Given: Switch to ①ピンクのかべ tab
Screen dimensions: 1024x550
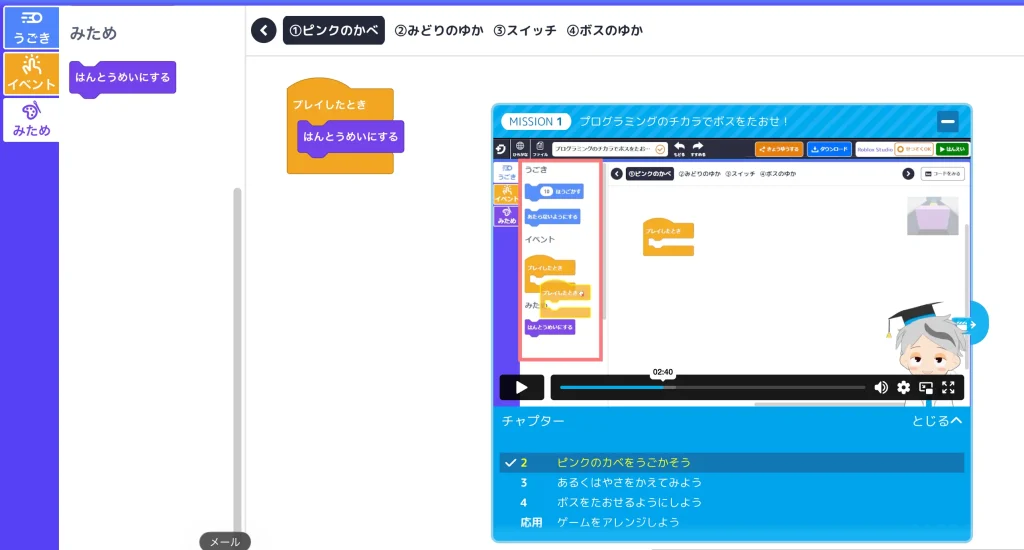Looking at the screenshot, I should (334, 30).
